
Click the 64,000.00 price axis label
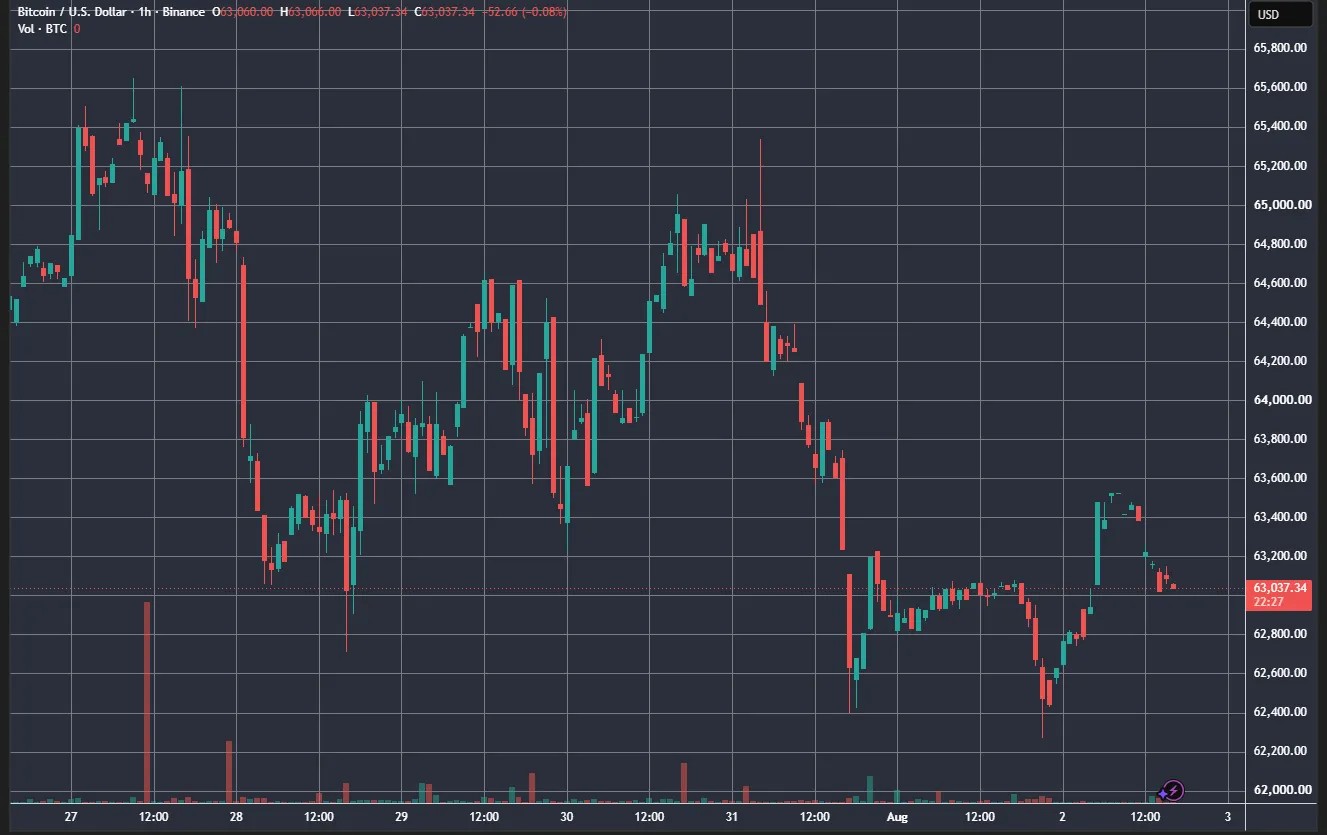click(1281, 400)
